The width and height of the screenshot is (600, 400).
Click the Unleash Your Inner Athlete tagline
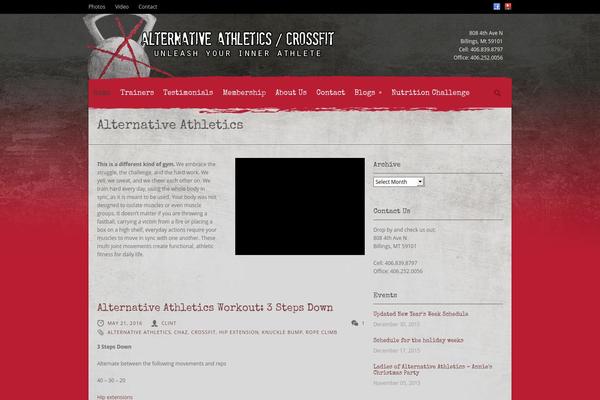[237, 53]
